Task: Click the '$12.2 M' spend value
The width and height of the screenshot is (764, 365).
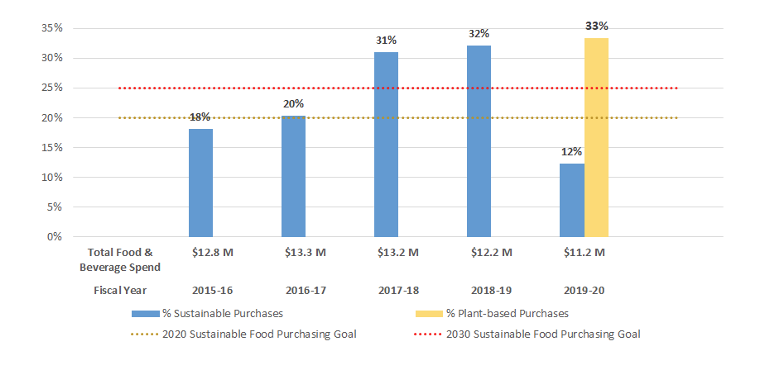Action: pos(491,252)
